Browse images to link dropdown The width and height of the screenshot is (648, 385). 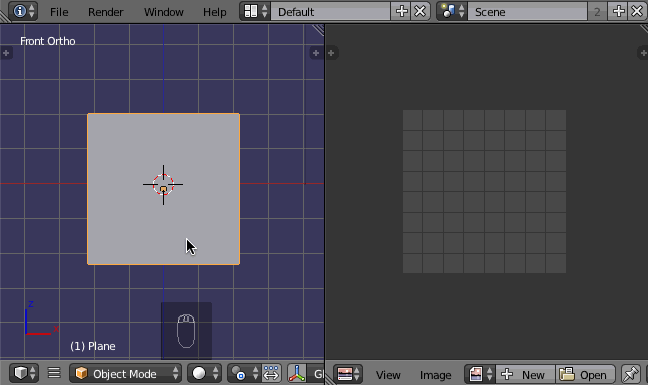click(480, 374)
